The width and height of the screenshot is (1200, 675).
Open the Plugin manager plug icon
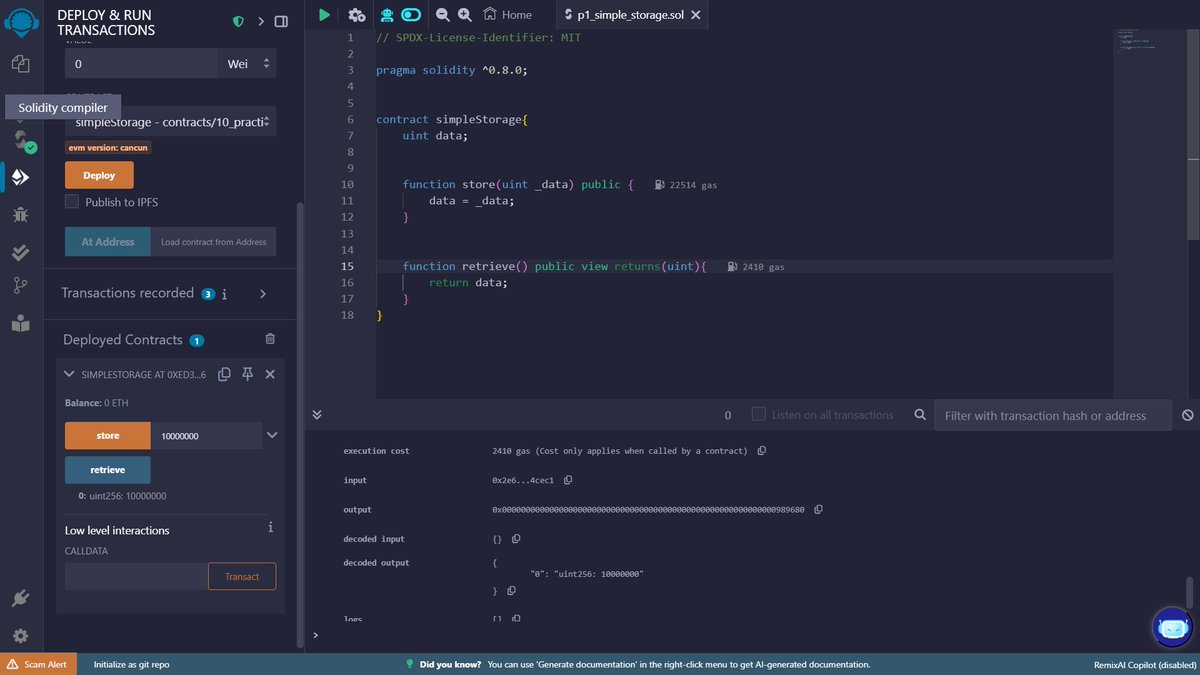21,599
